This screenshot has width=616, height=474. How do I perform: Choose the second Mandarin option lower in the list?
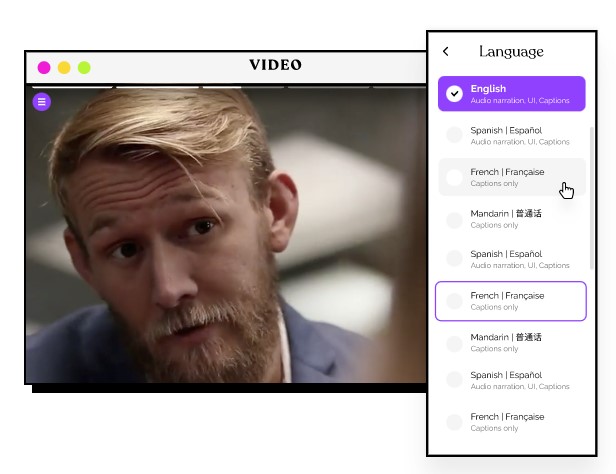510,342
